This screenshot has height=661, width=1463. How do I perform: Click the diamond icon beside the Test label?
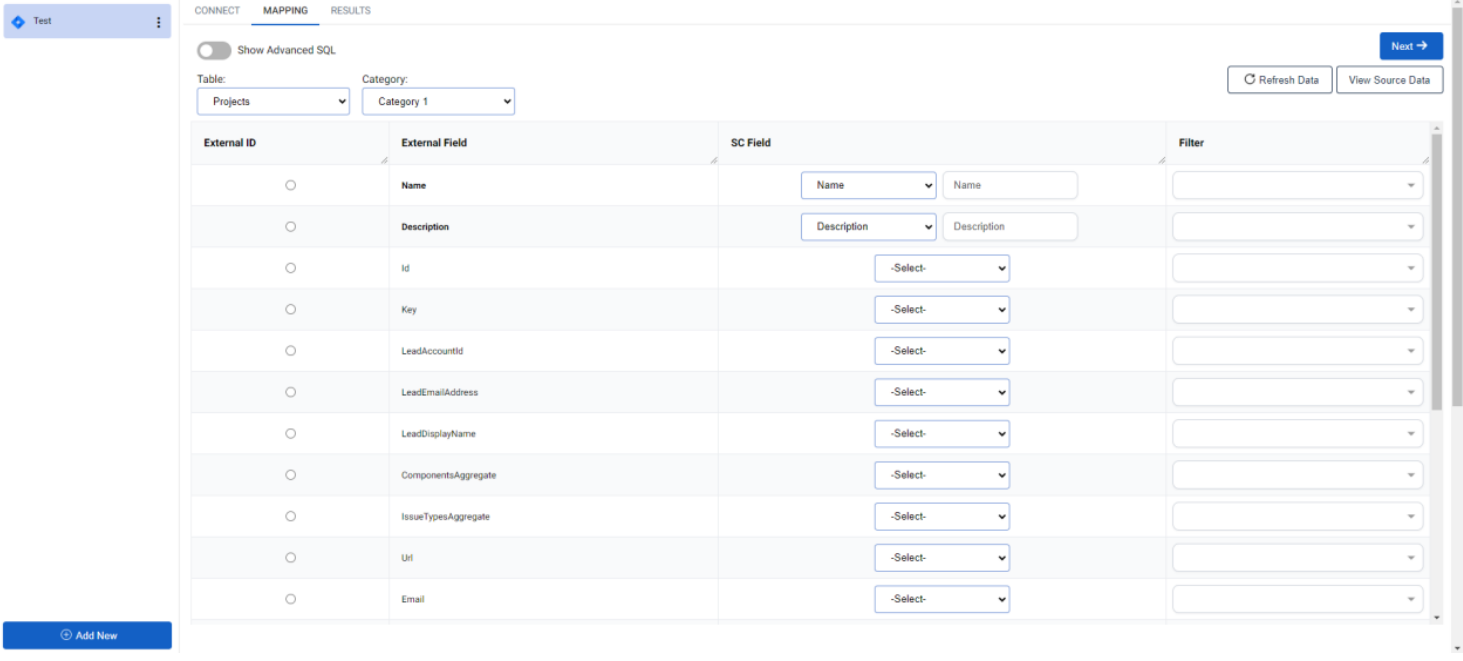pos(18,21)
